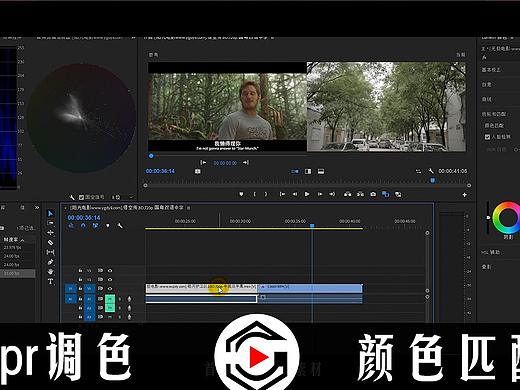Image resolution: width=520 pixels, height=390 pixels.
Task: Select the Selection arrow tool
Action: 50,213
